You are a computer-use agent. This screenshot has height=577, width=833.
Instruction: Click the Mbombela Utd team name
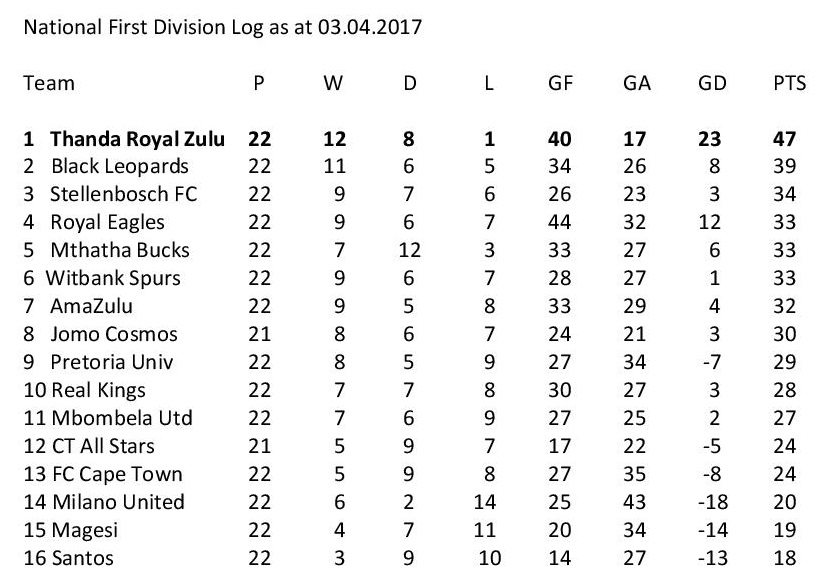coord(121,418)
